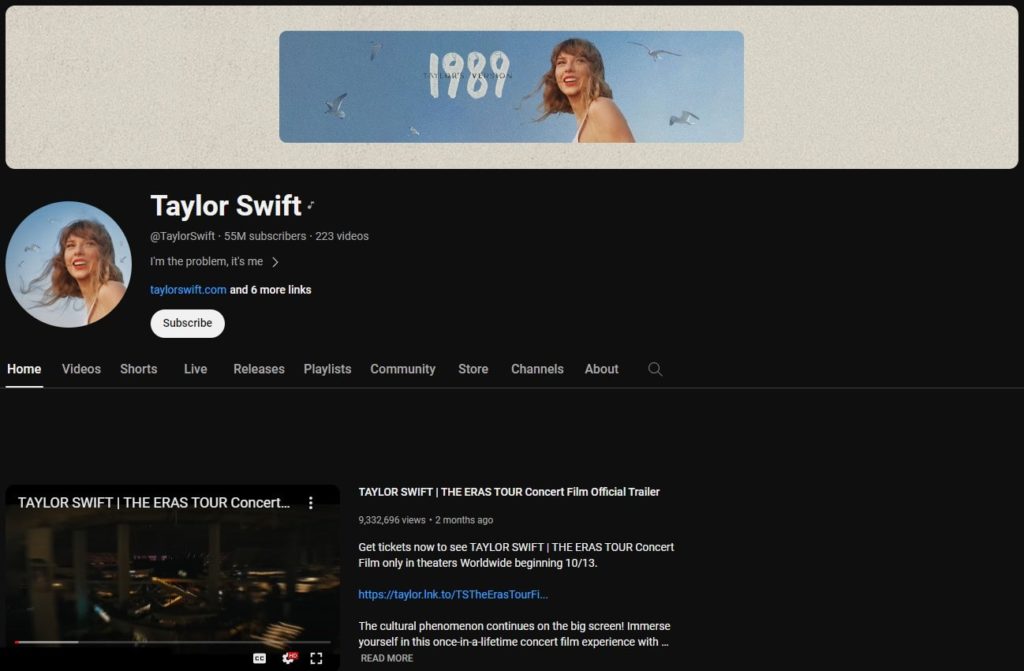Open the channel search magnifier icon
1024x671 pixels.
(655, 369)
